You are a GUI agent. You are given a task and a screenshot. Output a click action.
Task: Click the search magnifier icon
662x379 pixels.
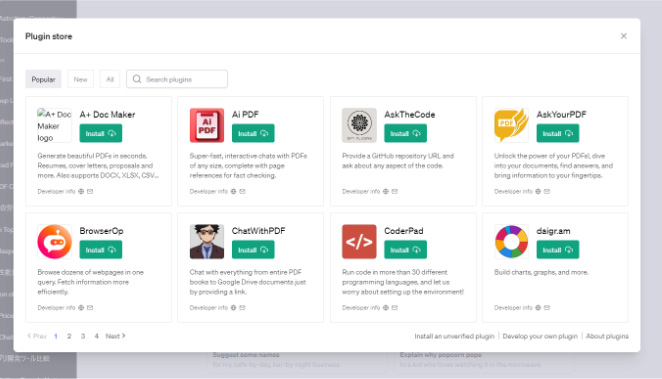point(137,79)
